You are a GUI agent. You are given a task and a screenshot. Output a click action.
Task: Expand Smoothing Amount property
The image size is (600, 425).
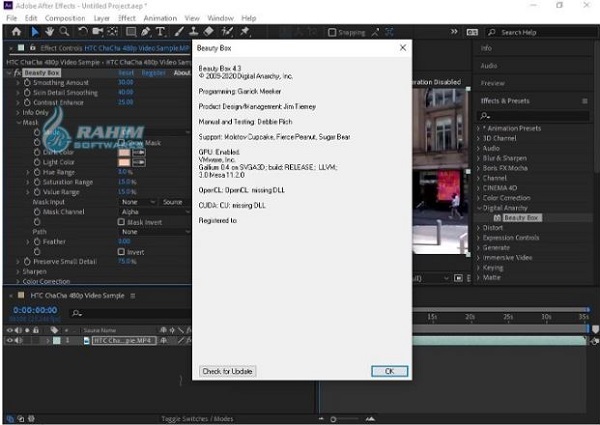pos(18,83)
